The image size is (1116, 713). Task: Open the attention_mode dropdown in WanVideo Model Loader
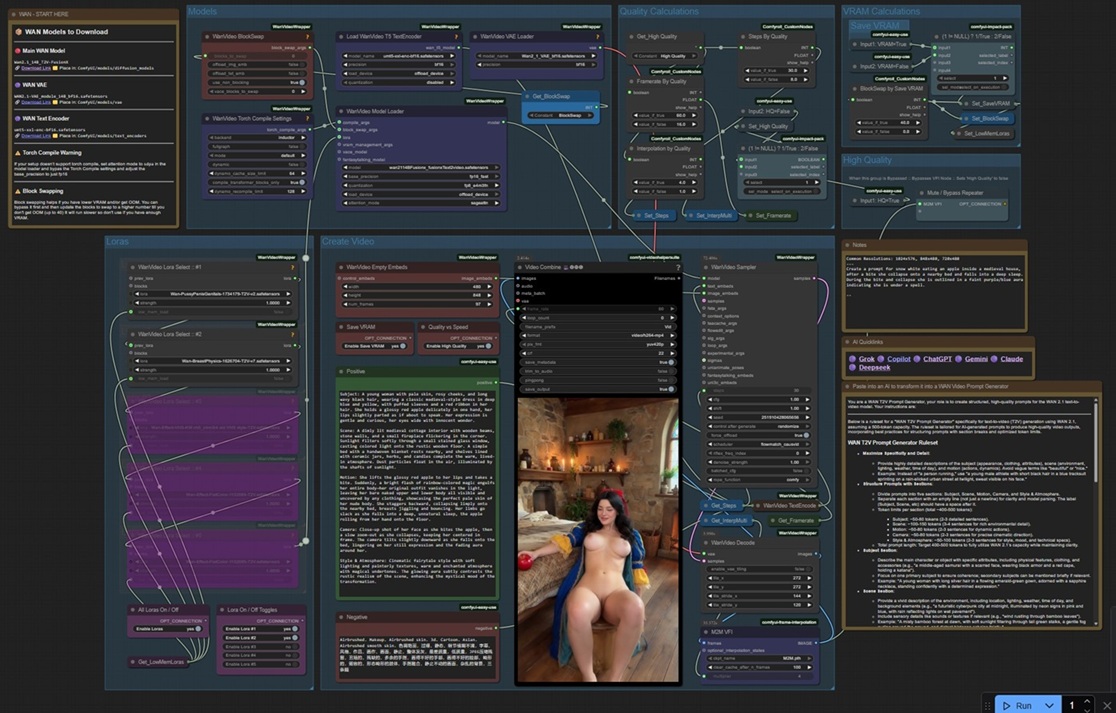[421, 203]
